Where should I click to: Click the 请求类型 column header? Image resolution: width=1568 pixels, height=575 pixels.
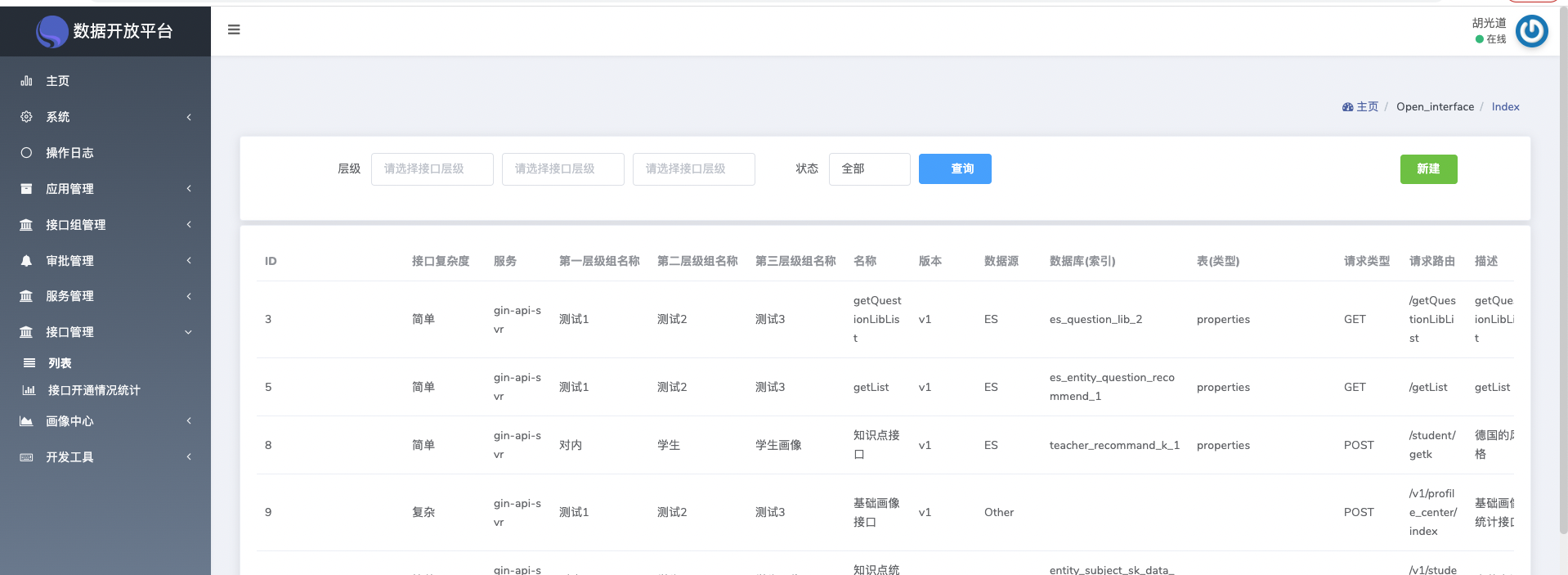[x=1367, y=261]
